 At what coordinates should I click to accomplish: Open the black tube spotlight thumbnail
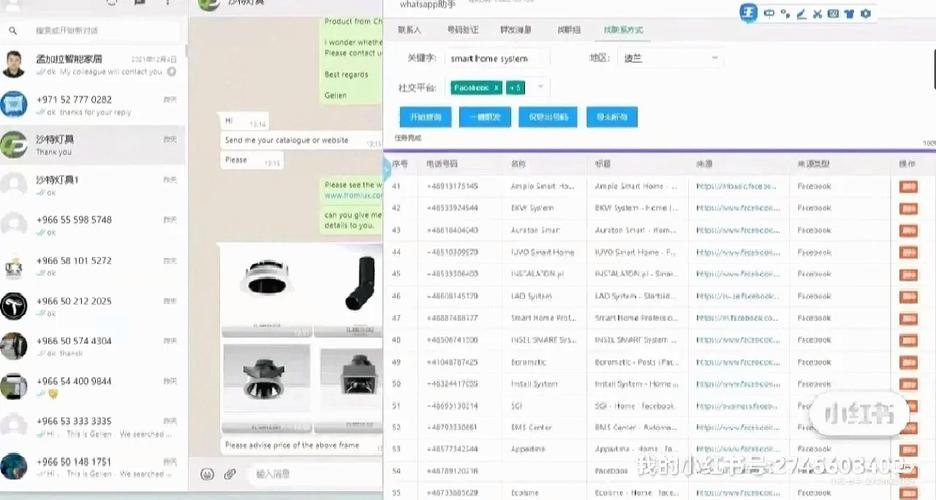(x=349, y=291)
